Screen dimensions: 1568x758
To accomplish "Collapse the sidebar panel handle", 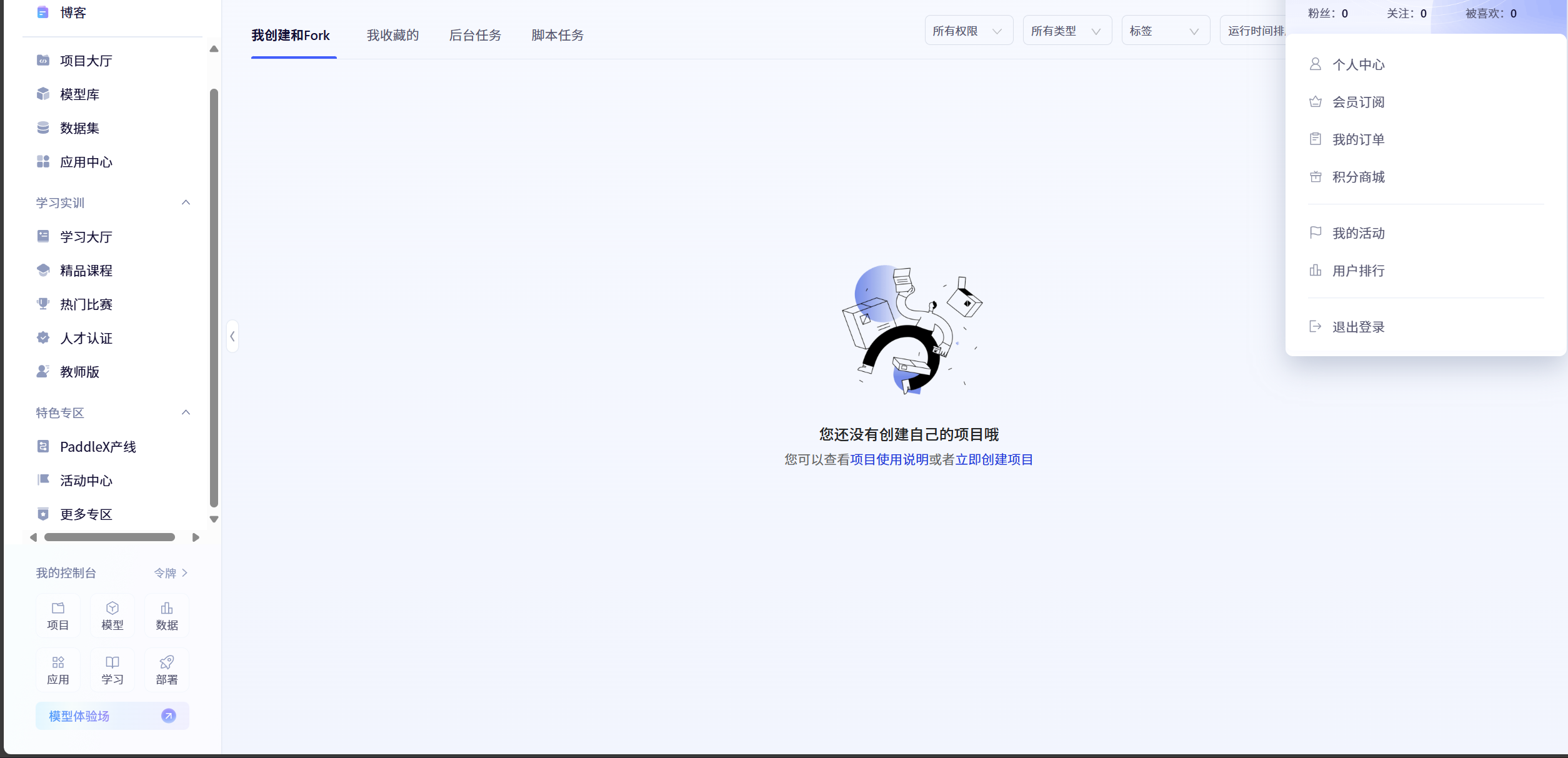I will [232, 337].
